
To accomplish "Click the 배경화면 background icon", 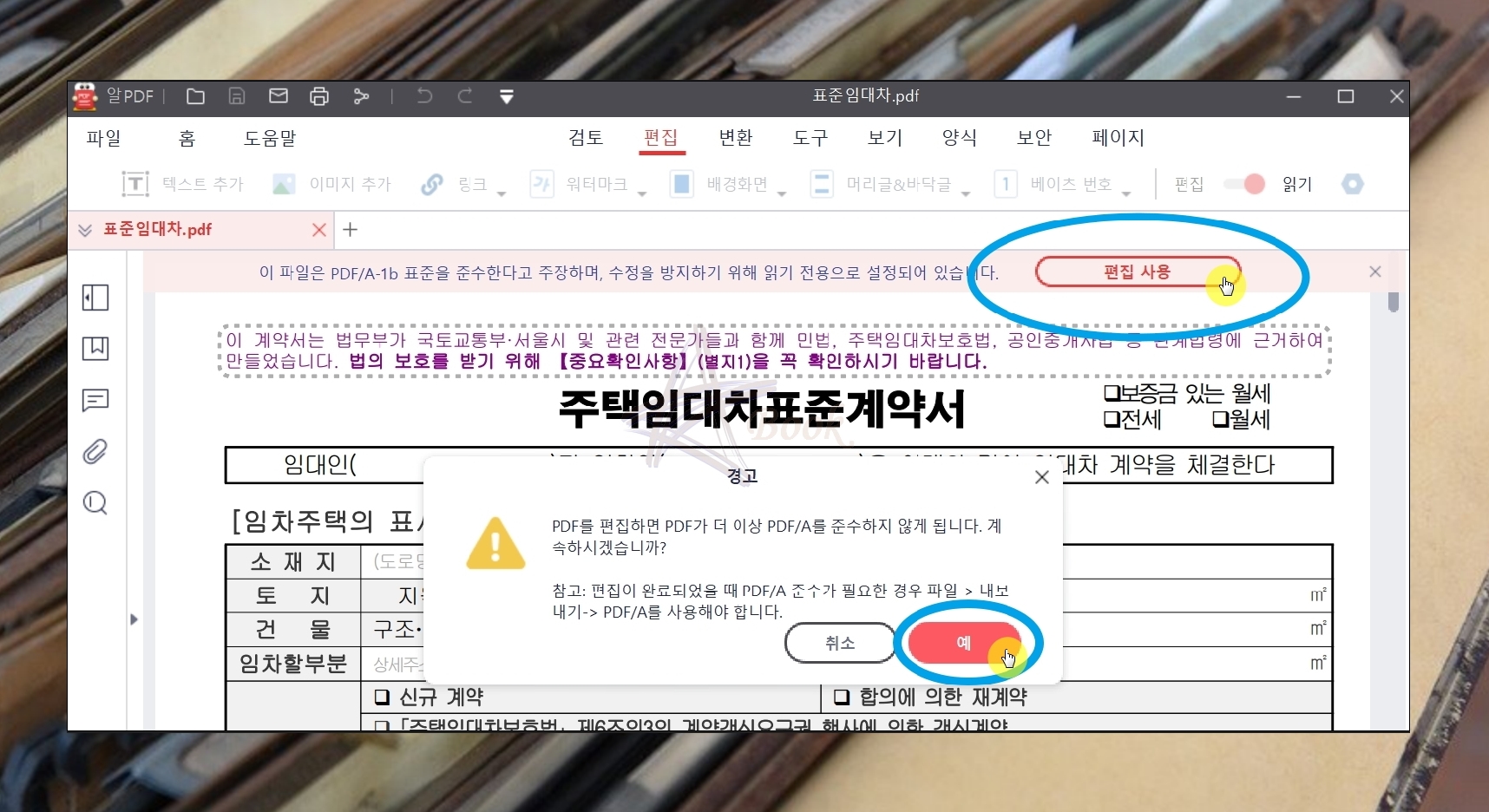I will (682, 184).
